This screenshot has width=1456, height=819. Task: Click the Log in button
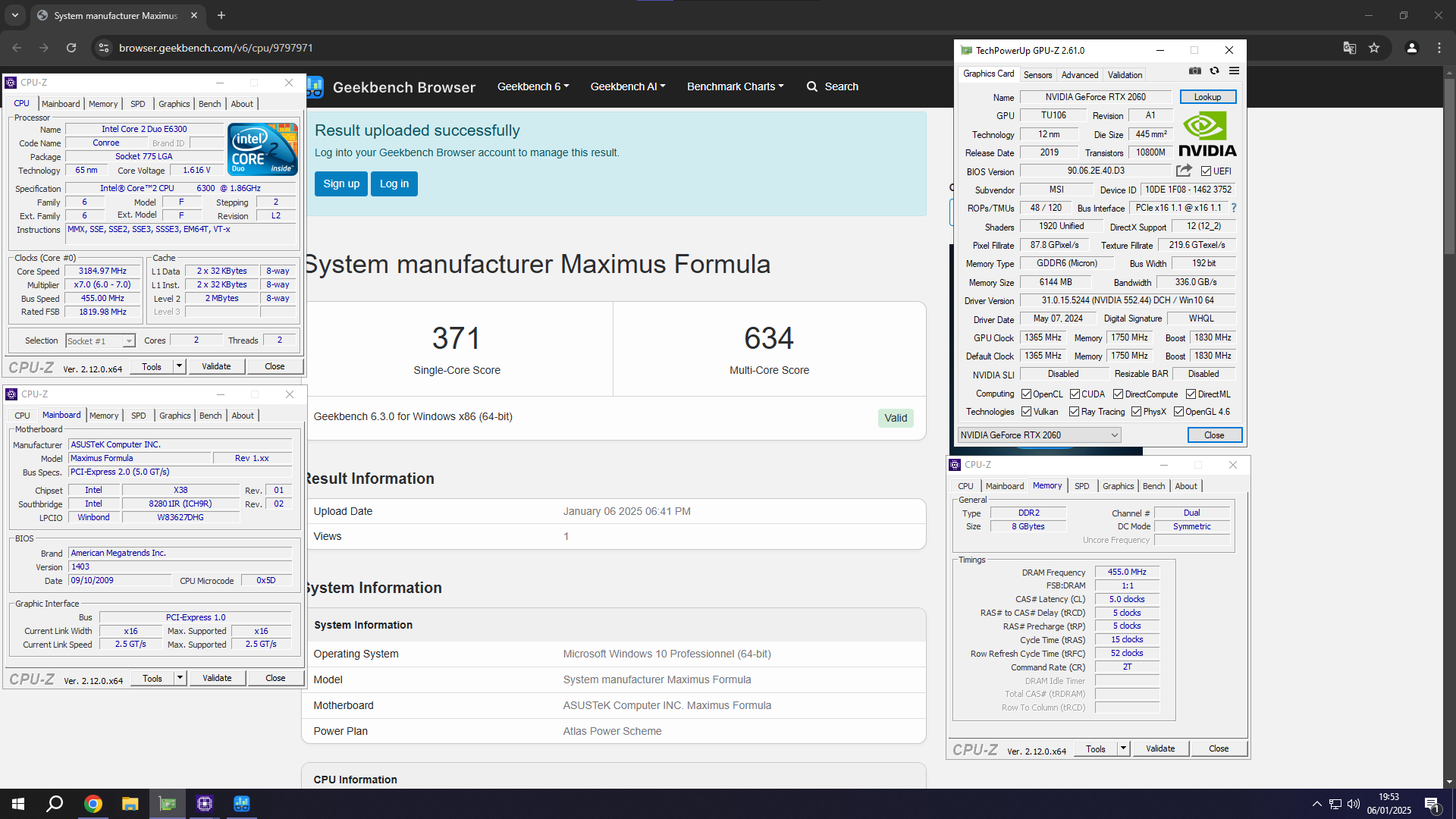pyautogui.click(x=394, y=184)
